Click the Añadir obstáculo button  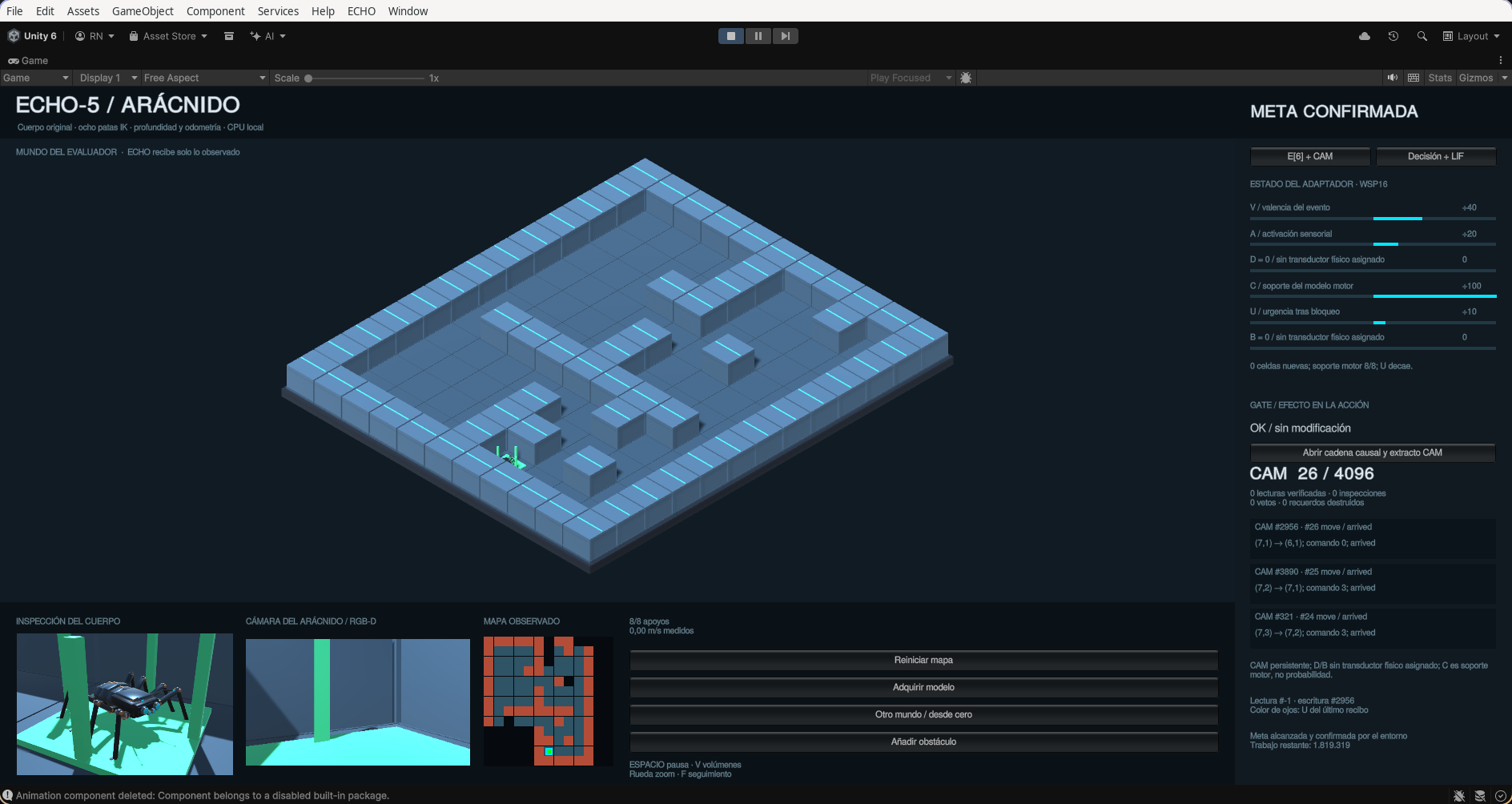[923, 742]
